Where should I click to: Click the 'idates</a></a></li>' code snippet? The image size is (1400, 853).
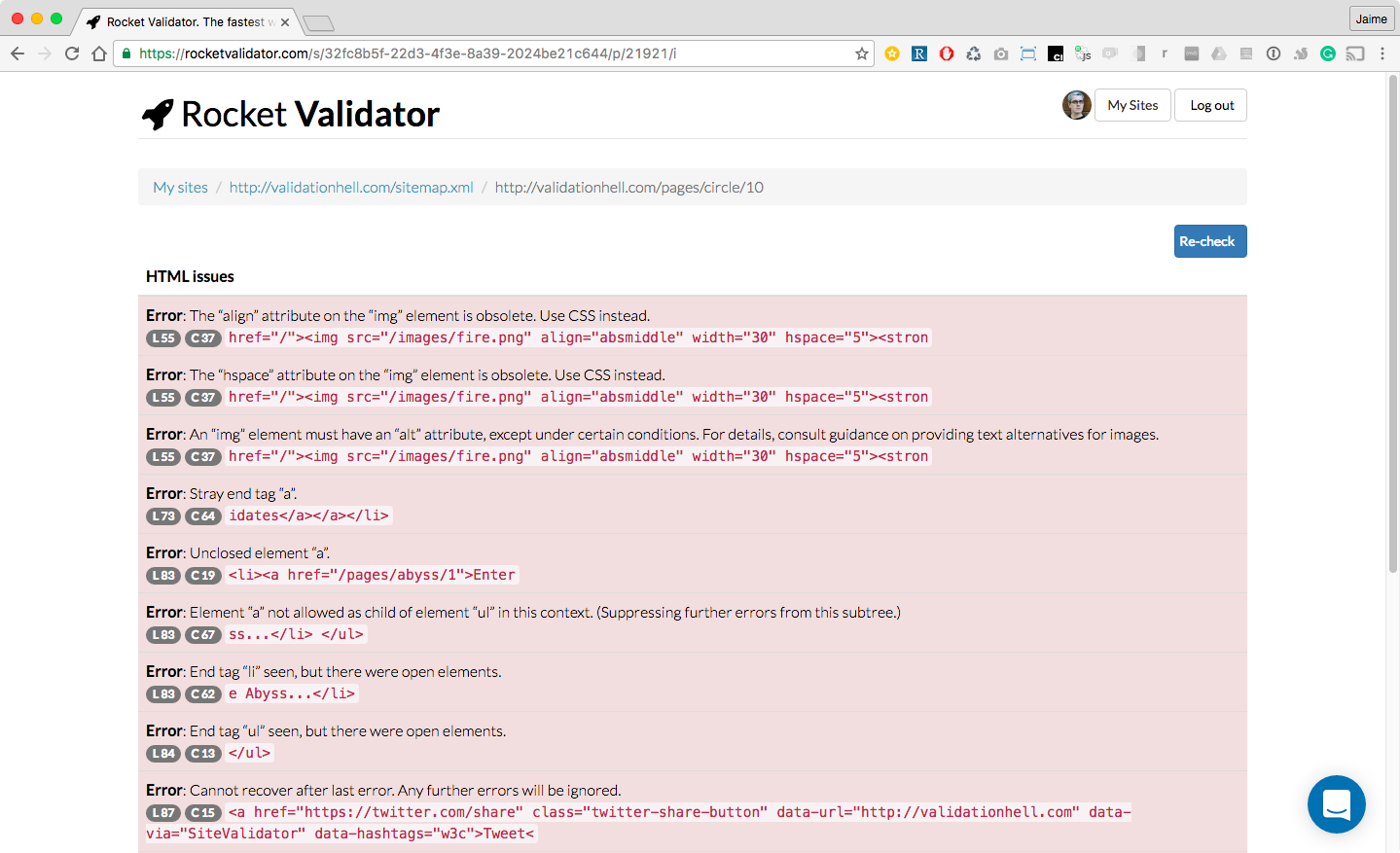click(309, 515)
